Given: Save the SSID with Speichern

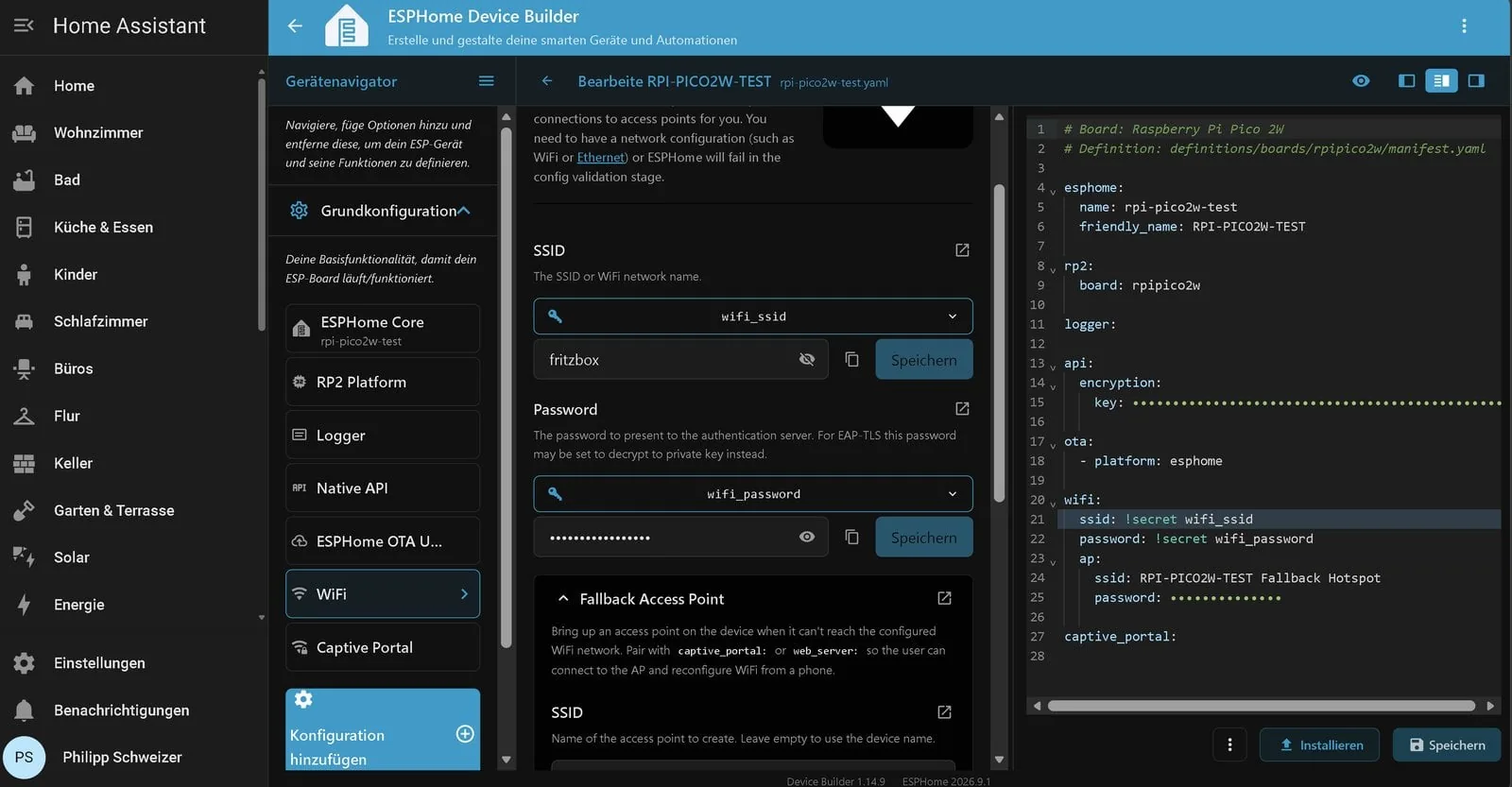Looking at the screenshot, I should [924, 360].
